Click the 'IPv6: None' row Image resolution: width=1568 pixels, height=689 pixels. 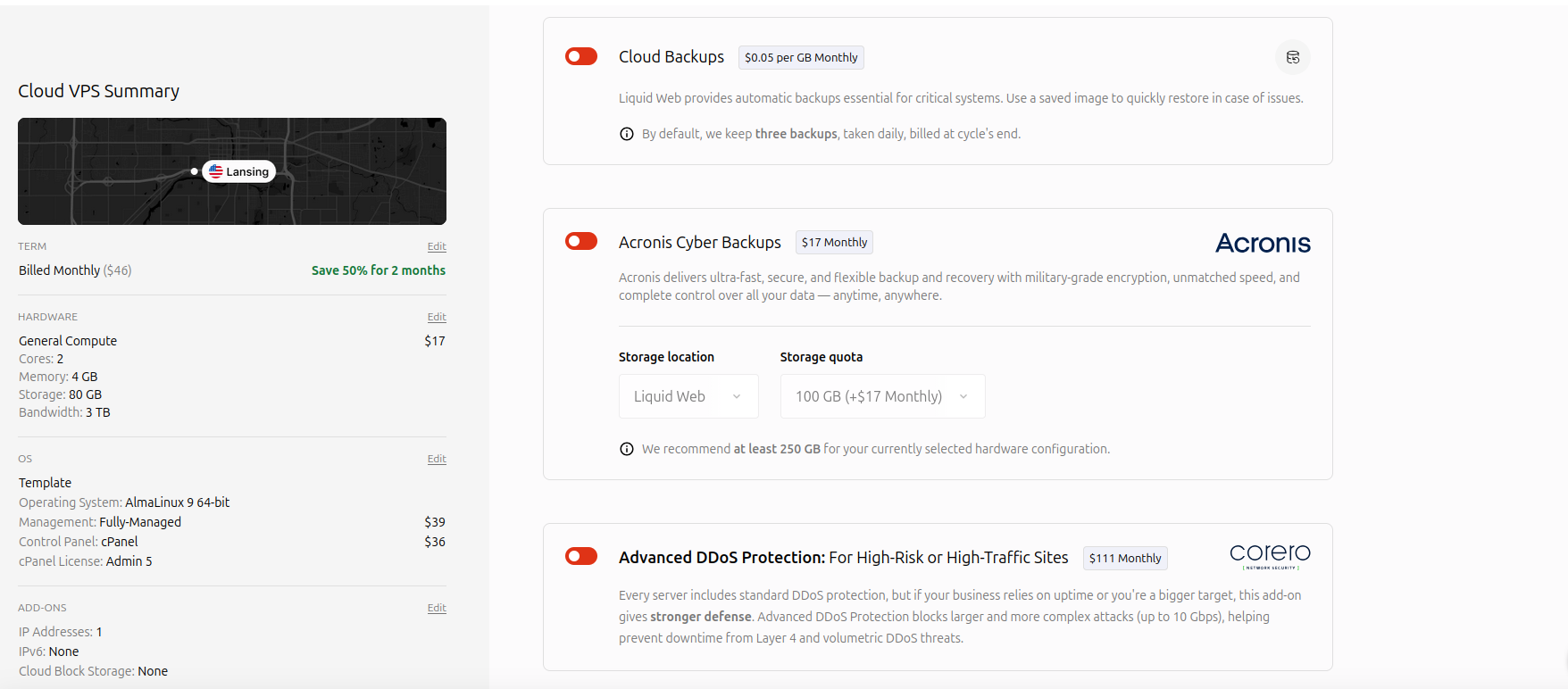click(x=49, y=652)
